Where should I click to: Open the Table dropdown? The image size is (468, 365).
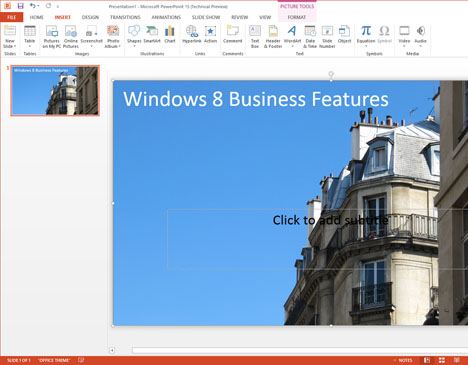30,47
